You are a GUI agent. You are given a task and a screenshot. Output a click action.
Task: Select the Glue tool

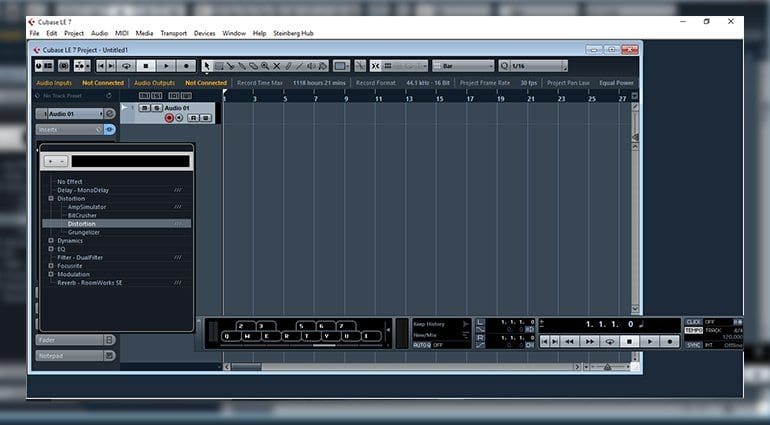242,66
